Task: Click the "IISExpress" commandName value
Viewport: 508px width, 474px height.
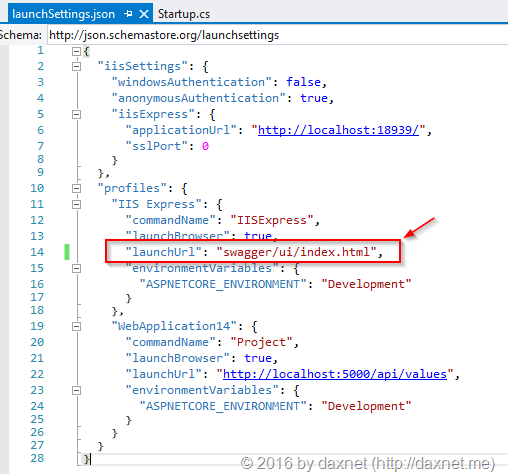Action: tap(272, 220)
